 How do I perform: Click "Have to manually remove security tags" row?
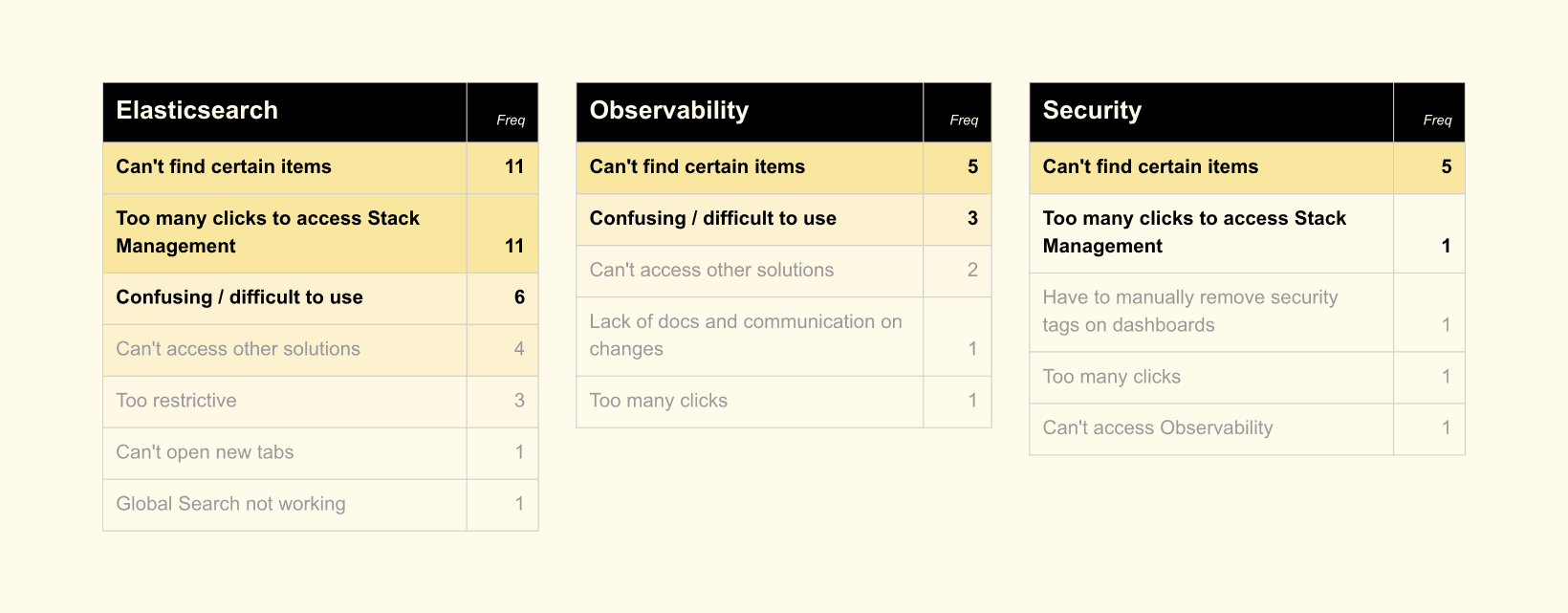[x=1190, y=312]
